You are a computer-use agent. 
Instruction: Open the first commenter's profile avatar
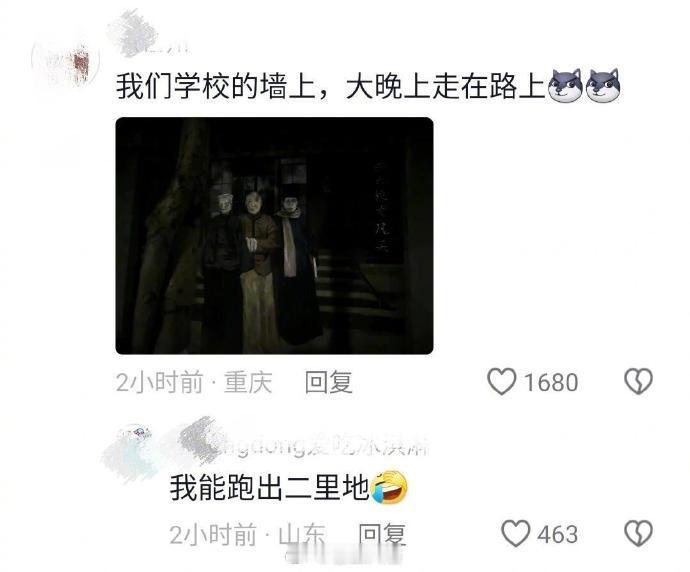66,64
